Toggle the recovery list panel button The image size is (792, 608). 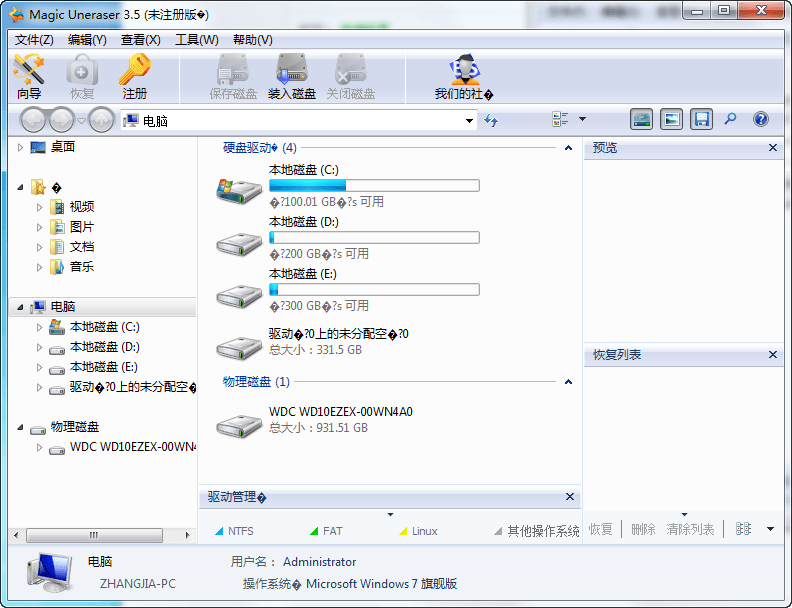click(x=701, y=120)
